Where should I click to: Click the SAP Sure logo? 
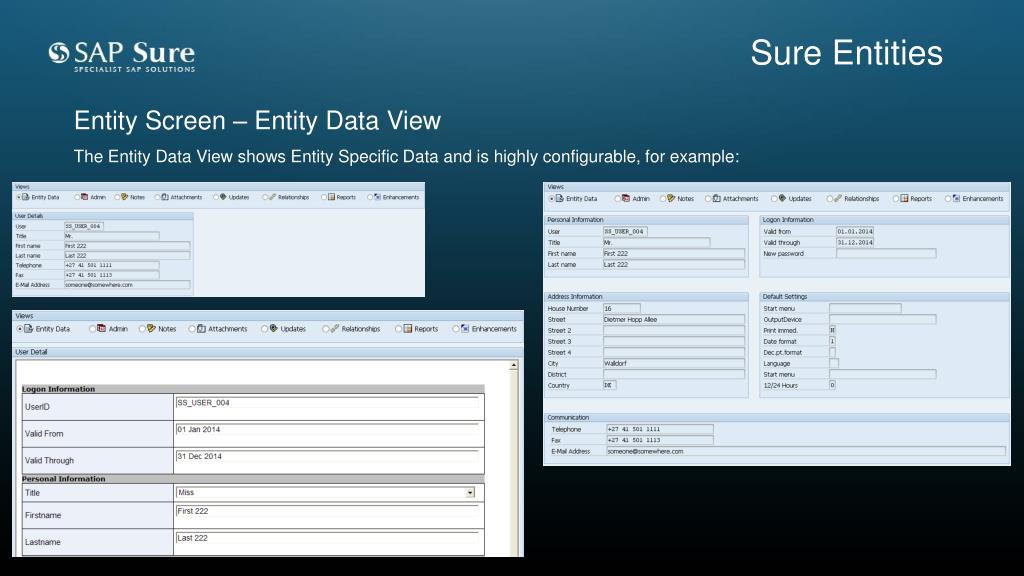121,56
